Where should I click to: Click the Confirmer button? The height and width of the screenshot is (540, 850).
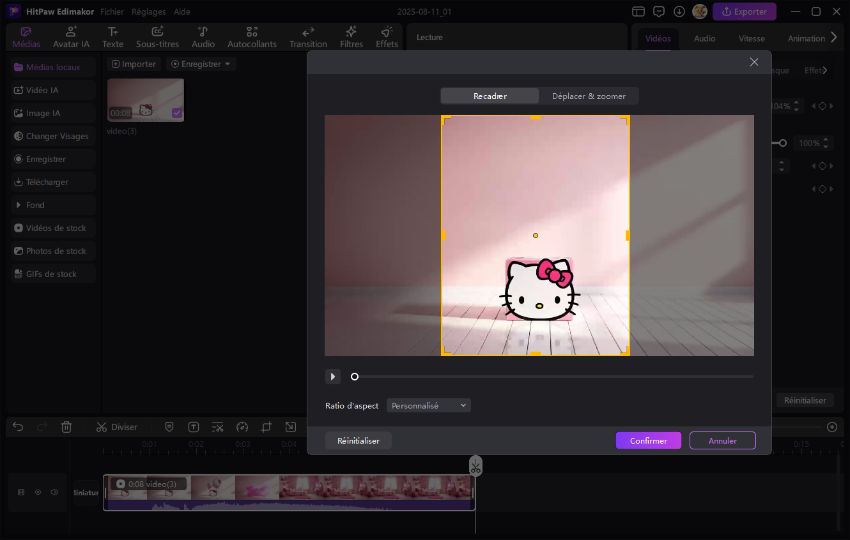(648, 441)
